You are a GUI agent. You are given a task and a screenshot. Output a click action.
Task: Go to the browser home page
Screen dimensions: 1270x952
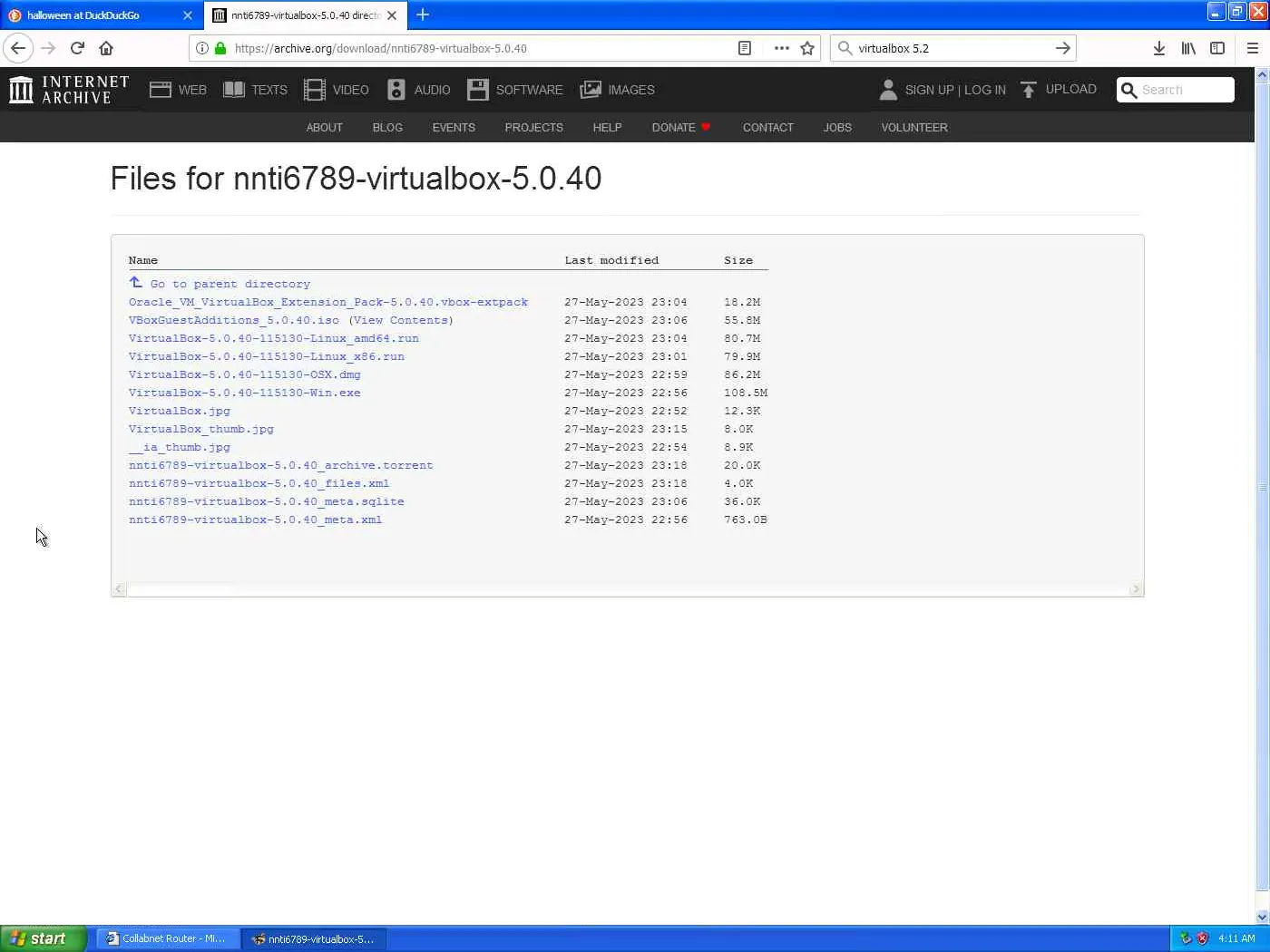[x=106, y=48]
